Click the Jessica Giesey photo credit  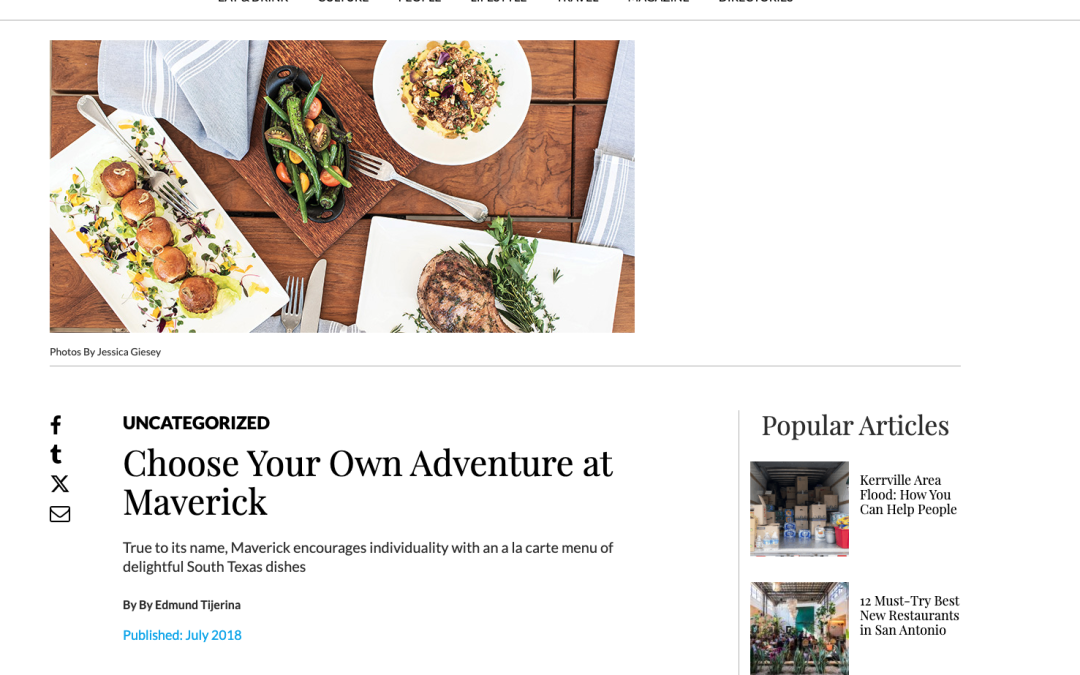[105, 352]
